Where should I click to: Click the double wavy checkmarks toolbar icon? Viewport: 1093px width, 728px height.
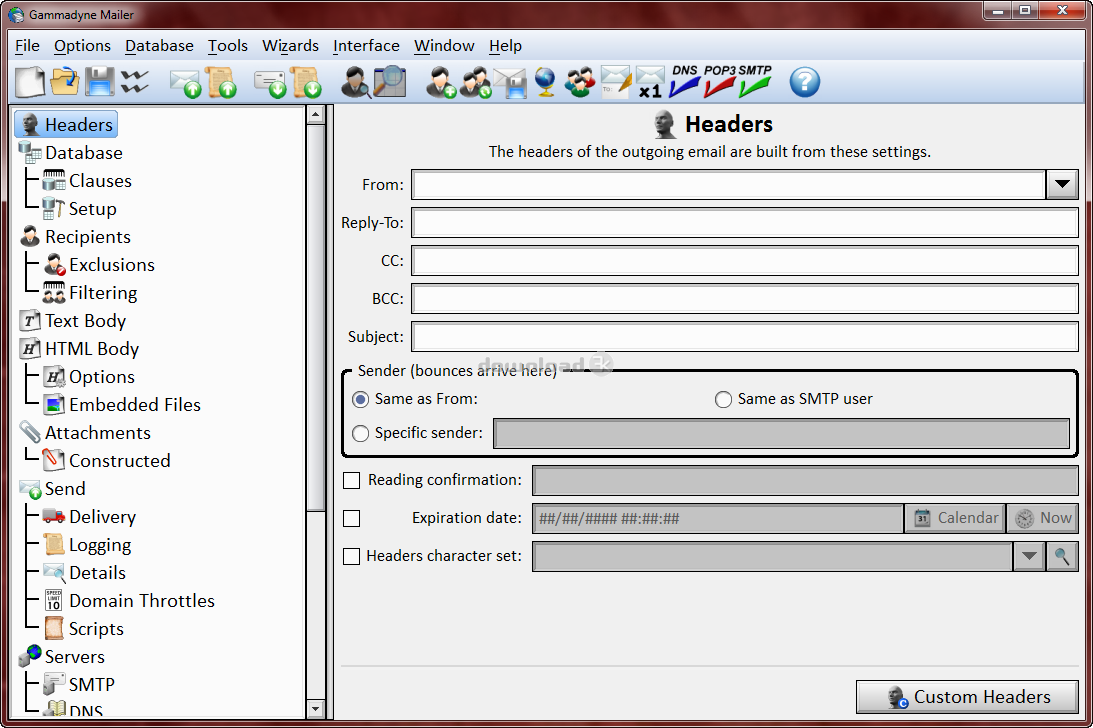(135, 82)
